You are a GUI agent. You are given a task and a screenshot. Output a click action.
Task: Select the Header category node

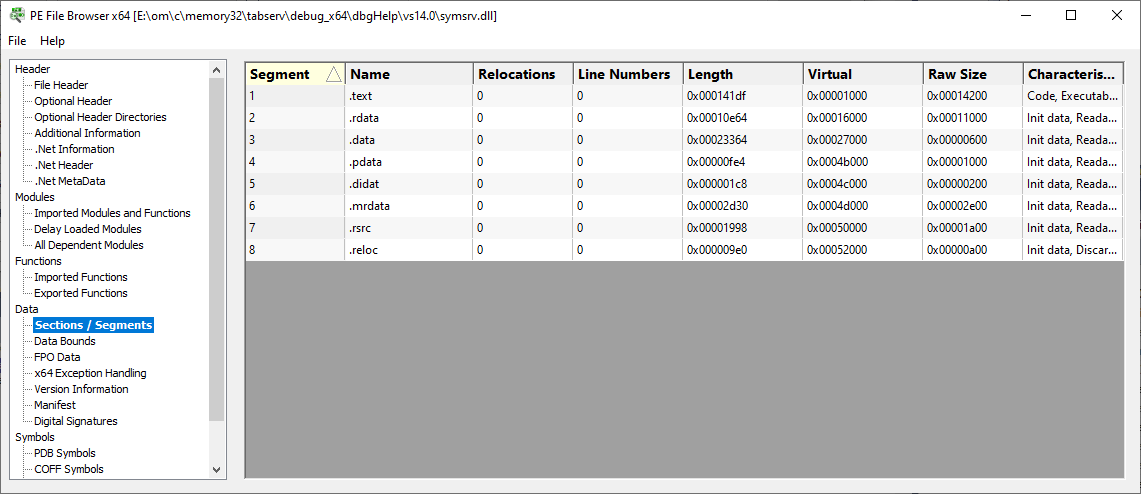33,69
